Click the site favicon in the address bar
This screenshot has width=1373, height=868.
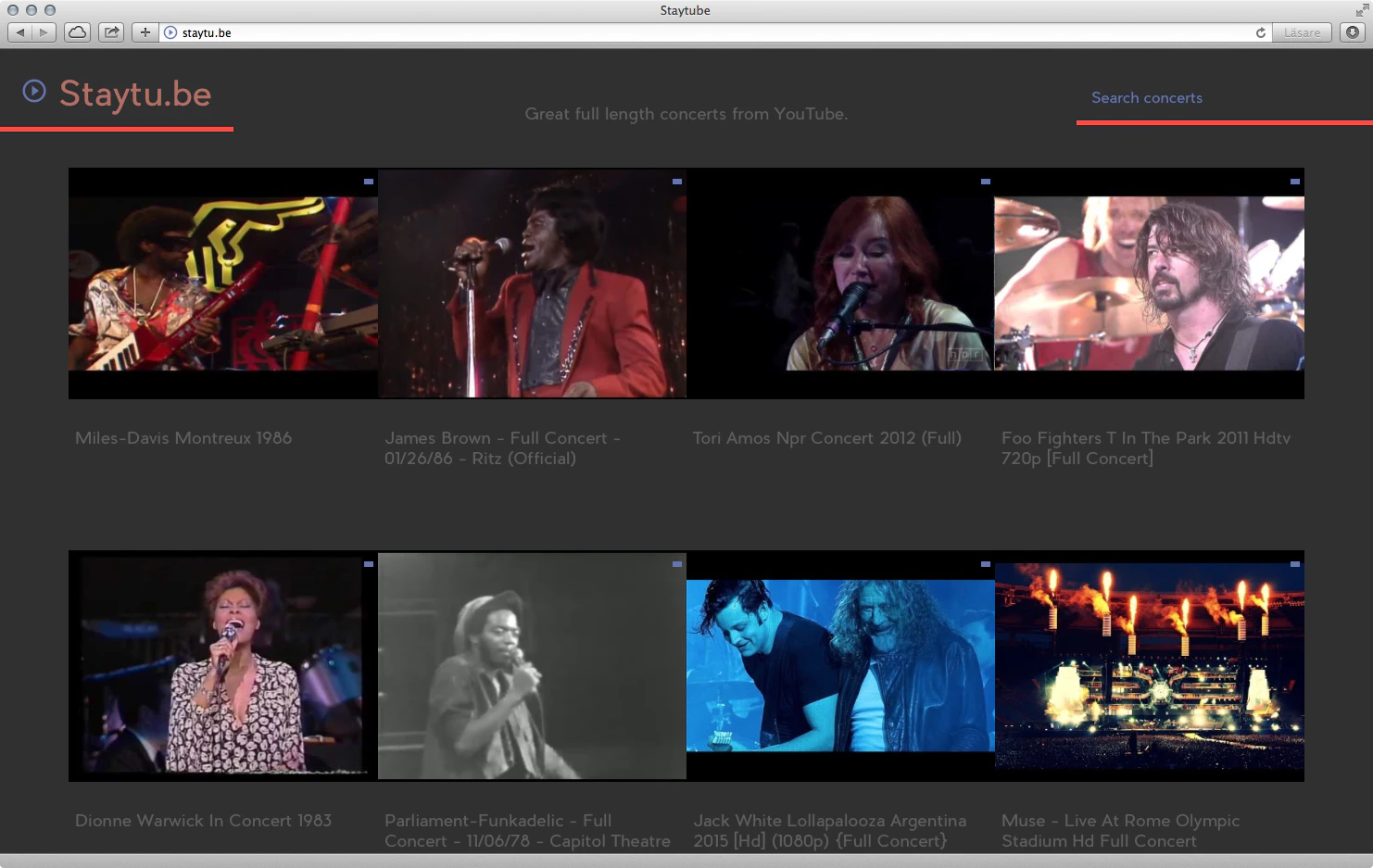pyautogui.click(x=170, y=32)
